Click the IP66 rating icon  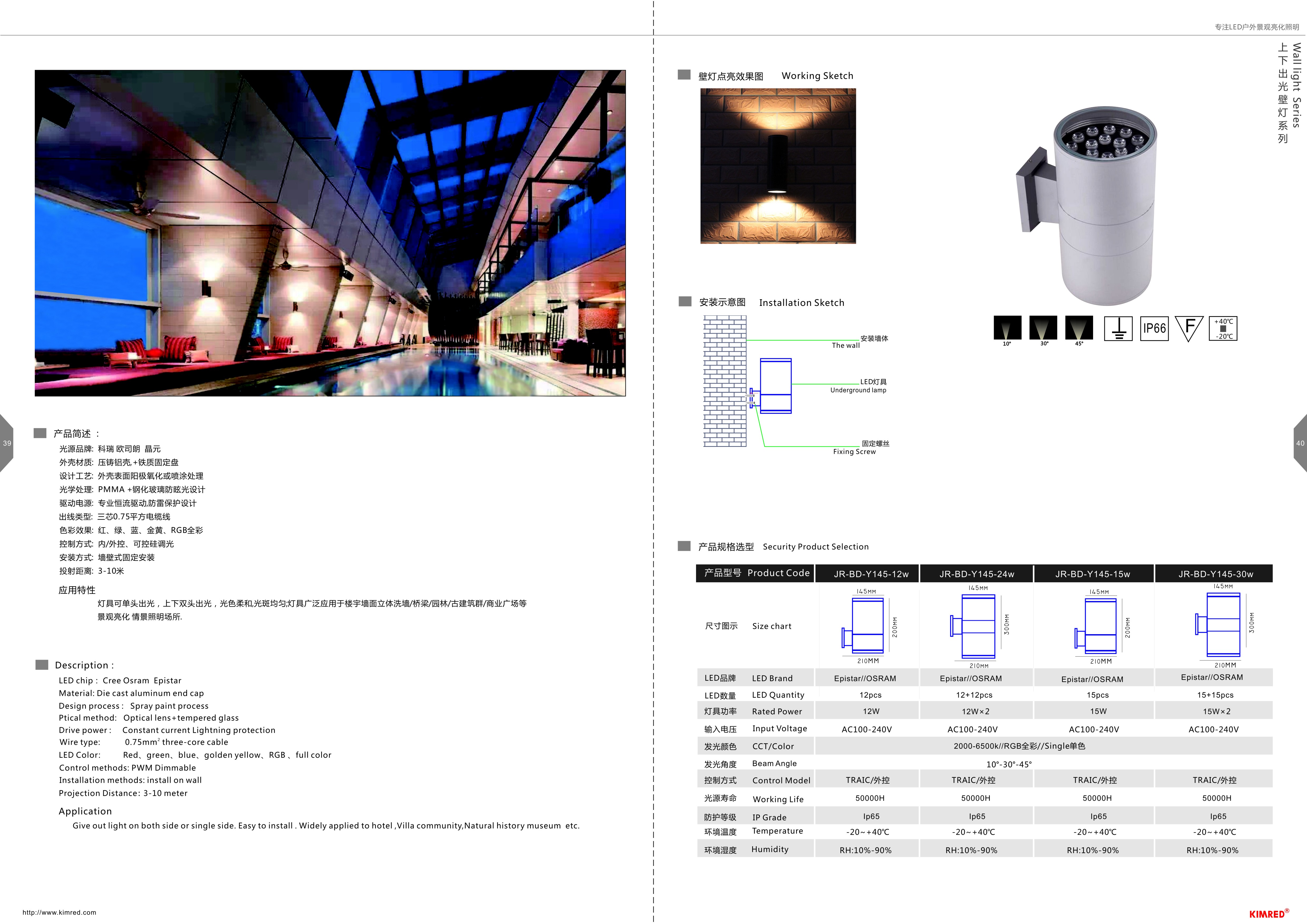1154,329
